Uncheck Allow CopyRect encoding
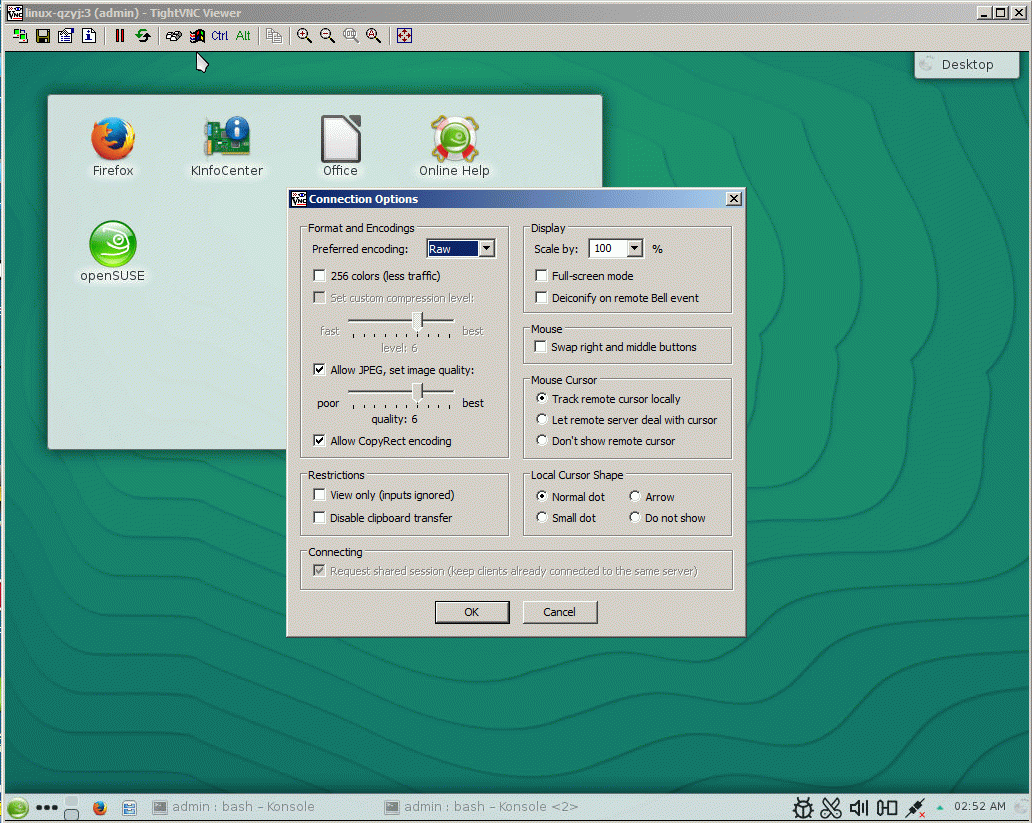Screen dimensions: 1032x823 click(x=319, y=440)
